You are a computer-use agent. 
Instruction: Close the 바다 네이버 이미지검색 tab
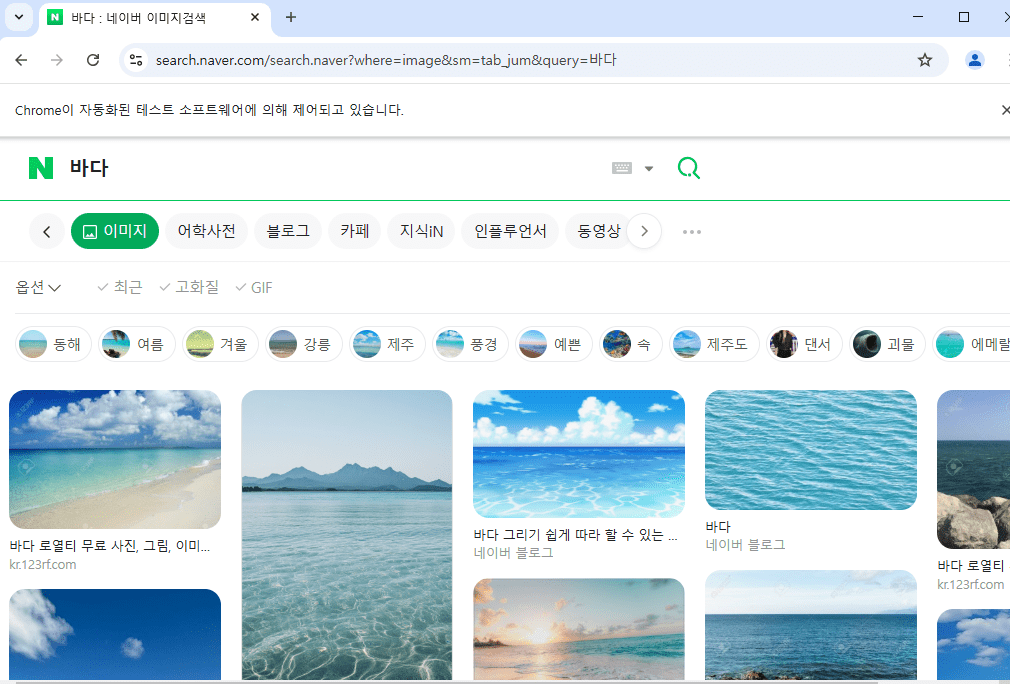[x=255, y=17]
